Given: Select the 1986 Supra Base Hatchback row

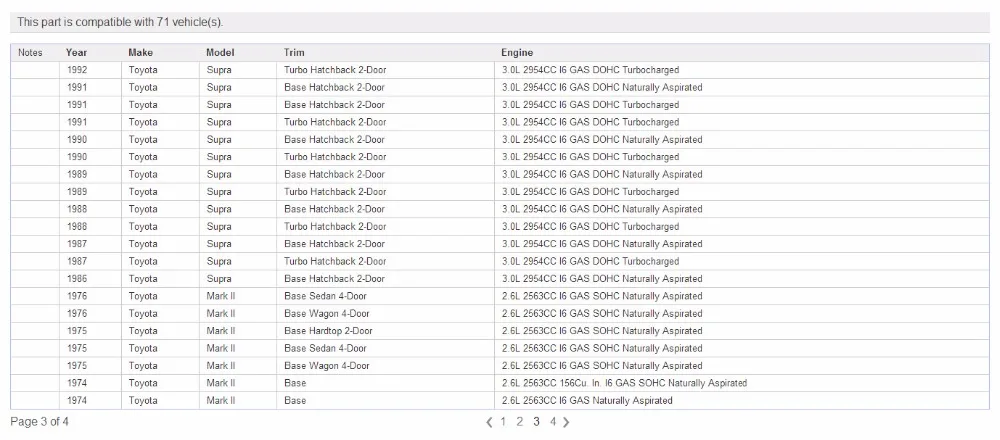Looking at the screenshot, I should click(x=500, y=279).
